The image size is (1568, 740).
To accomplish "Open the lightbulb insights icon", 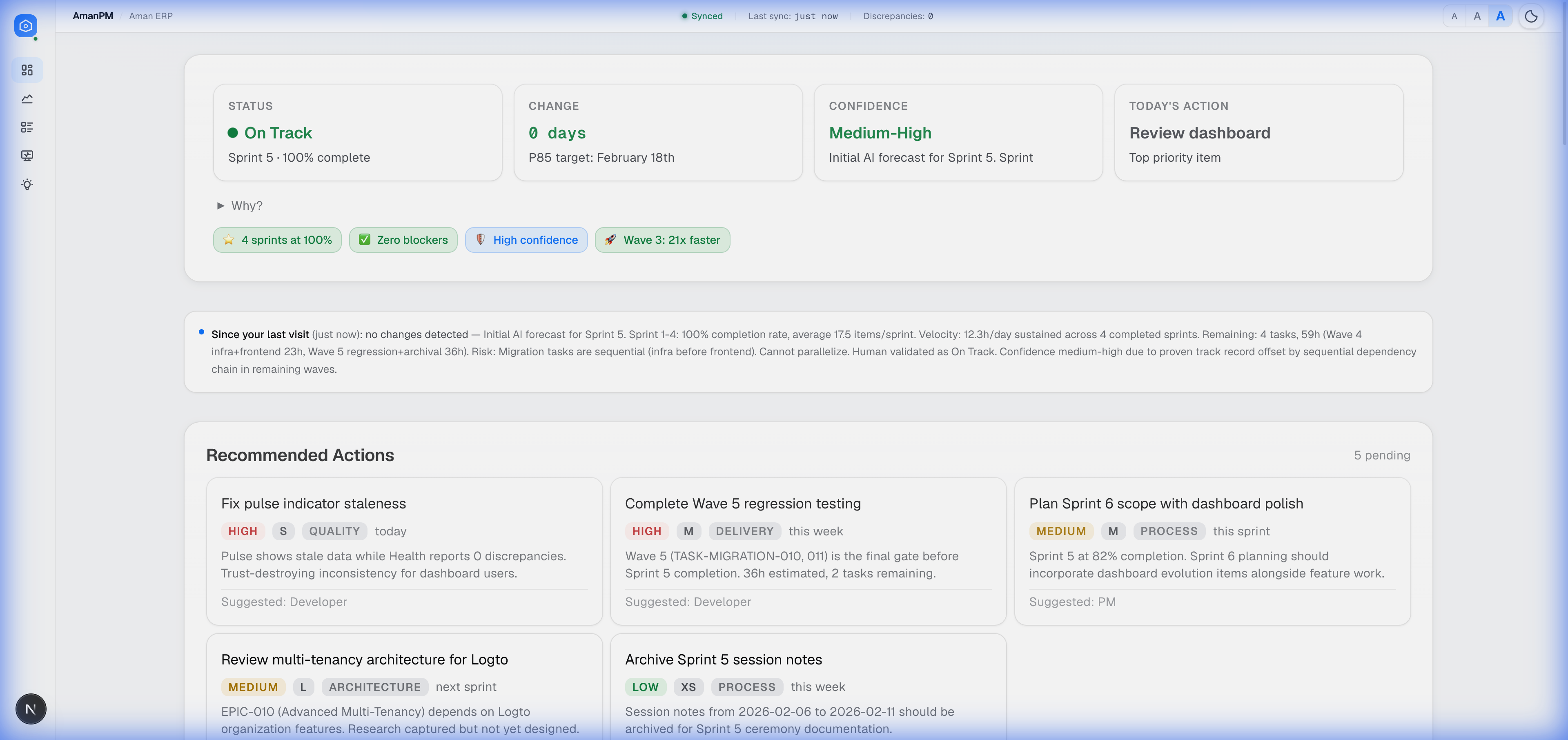I will click(x=27, y=185).
